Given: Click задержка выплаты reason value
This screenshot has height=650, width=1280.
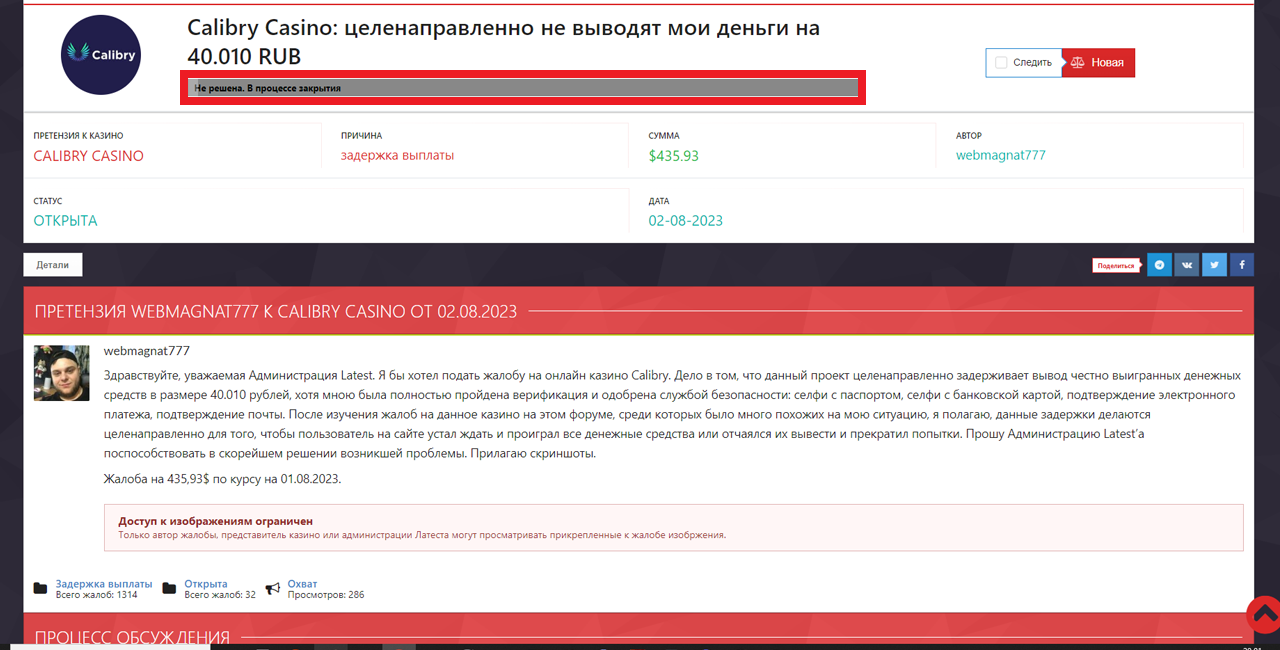Looking at the screenshot, I should 397,155.
